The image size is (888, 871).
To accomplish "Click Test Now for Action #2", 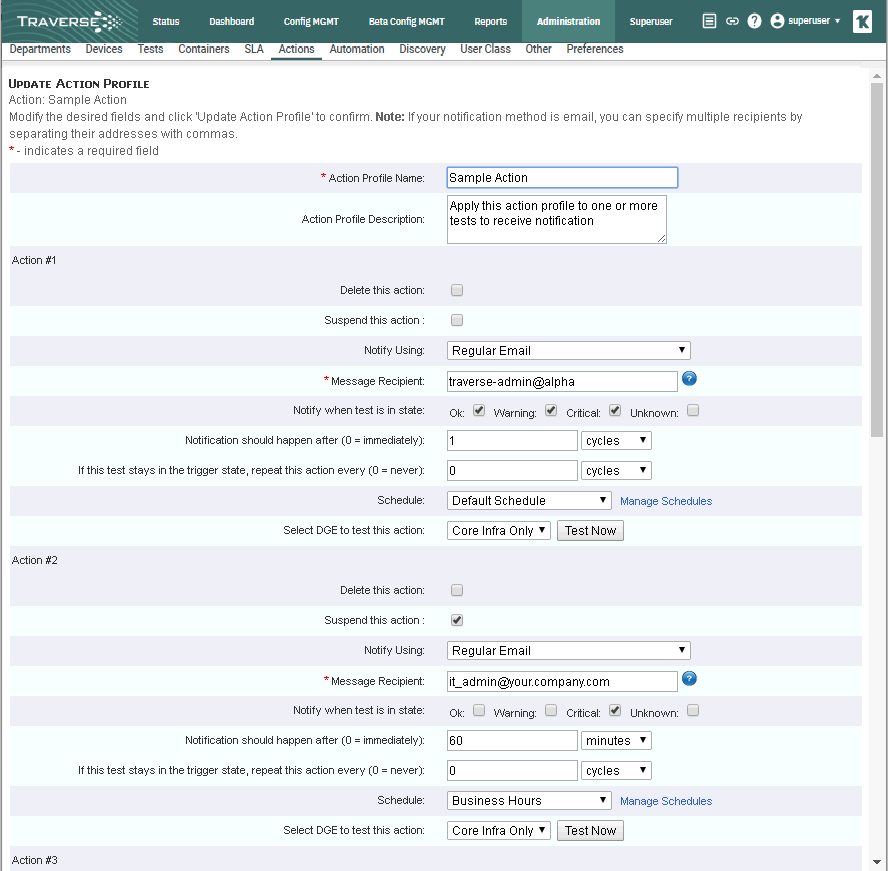I will point(590,831).
